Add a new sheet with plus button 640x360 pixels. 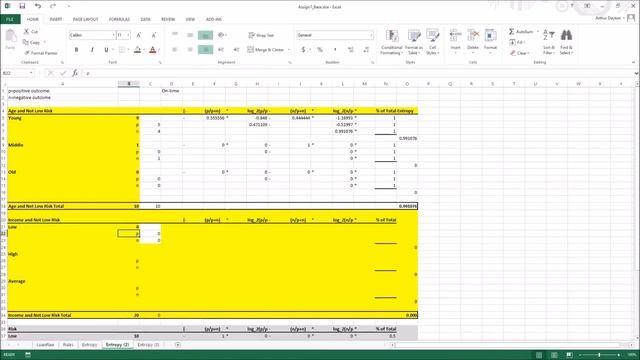(x=178, y=345)
